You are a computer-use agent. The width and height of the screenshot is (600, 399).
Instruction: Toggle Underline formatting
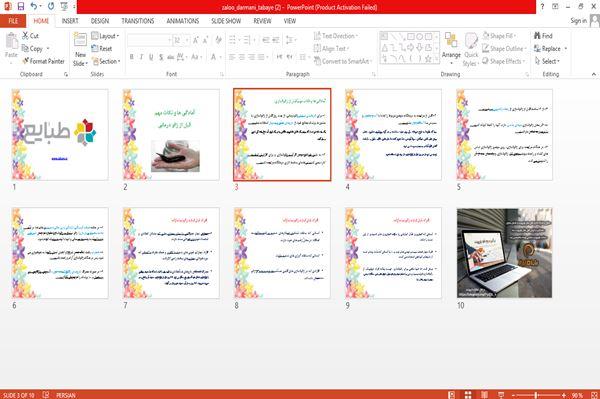[x=151, y=57]
